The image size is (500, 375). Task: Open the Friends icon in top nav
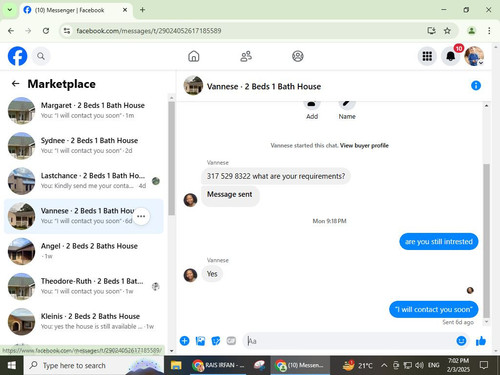[x=246, y=56]
